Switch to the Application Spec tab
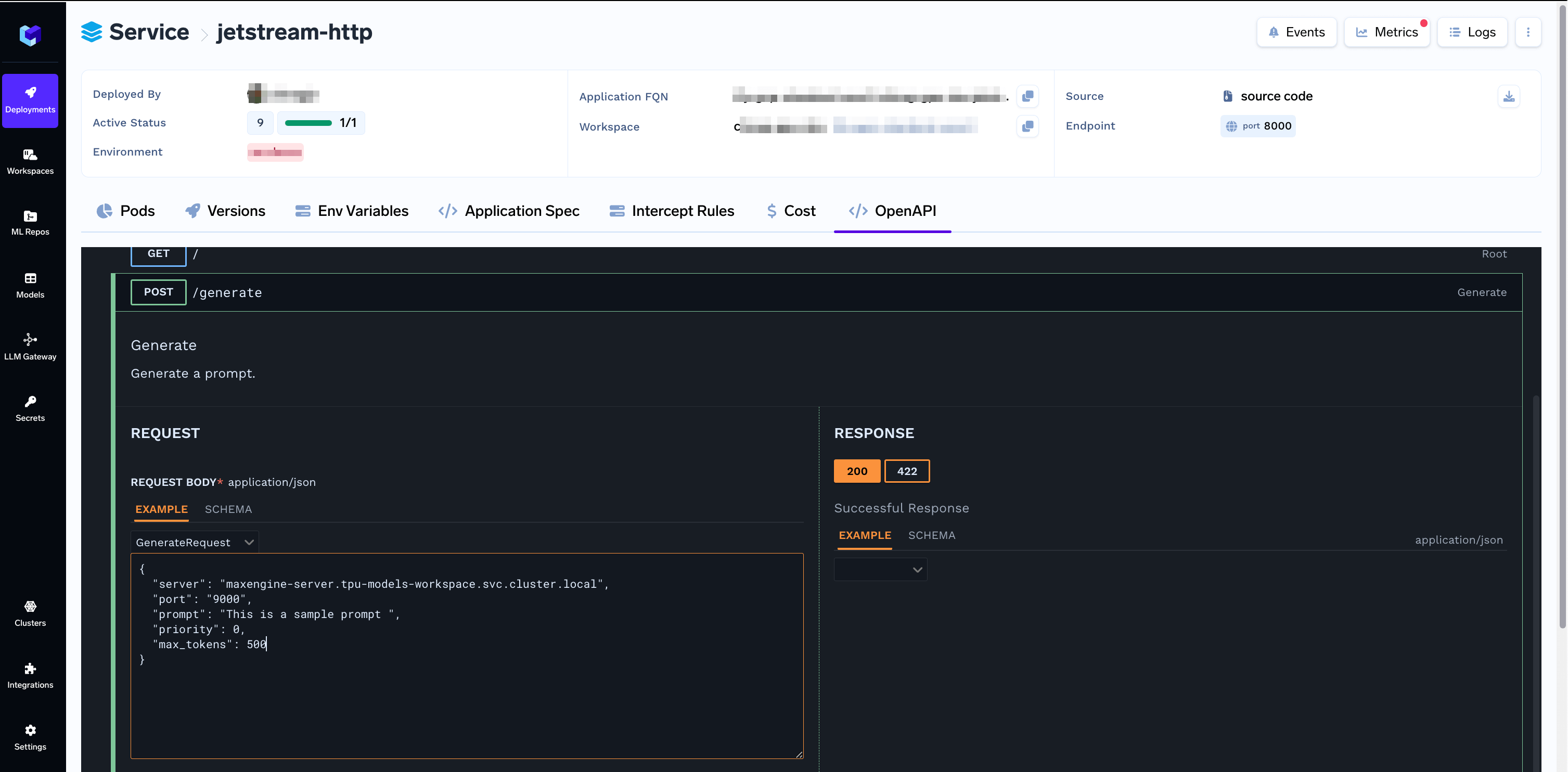The image size is (1568, 772). (509, 211)
